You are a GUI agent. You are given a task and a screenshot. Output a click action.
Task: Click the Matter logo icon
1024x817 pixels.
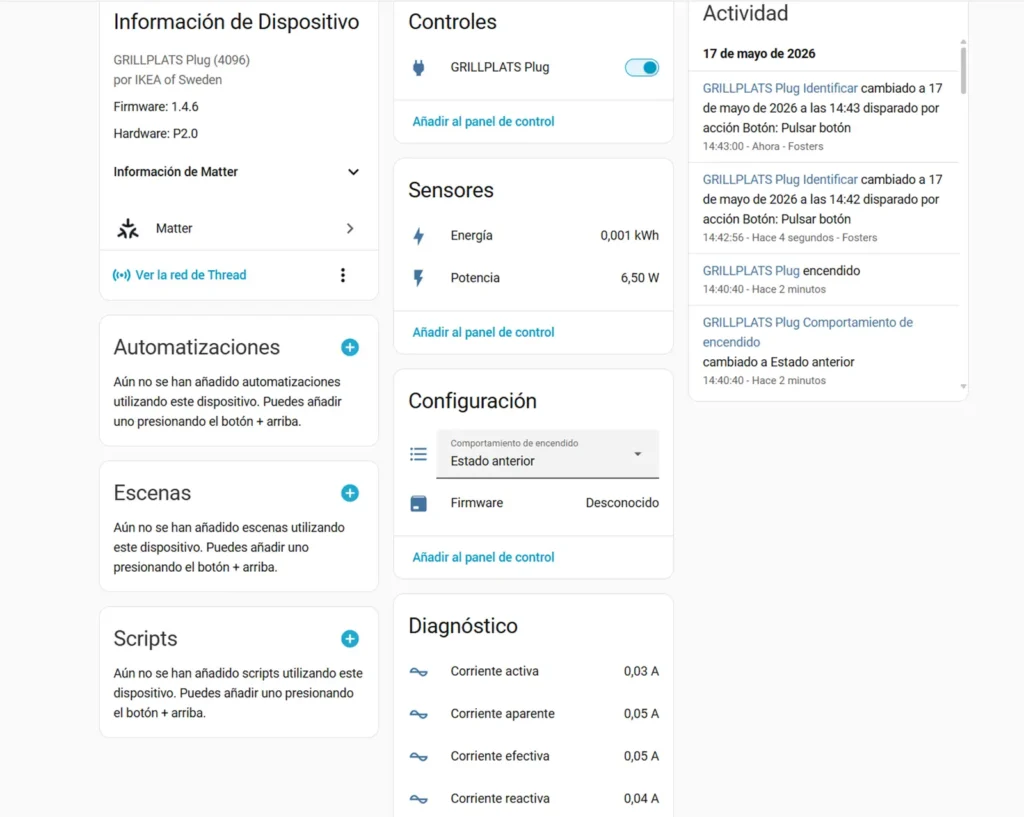(128, 229)
